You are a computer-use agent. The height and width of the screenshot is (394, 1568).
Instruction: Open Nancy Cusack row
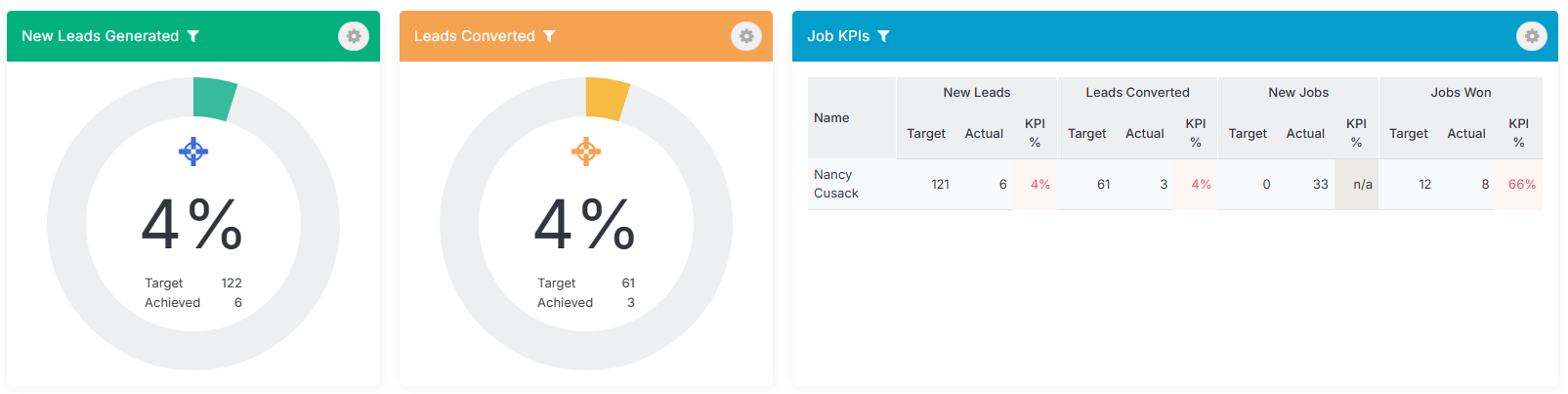1175,184
